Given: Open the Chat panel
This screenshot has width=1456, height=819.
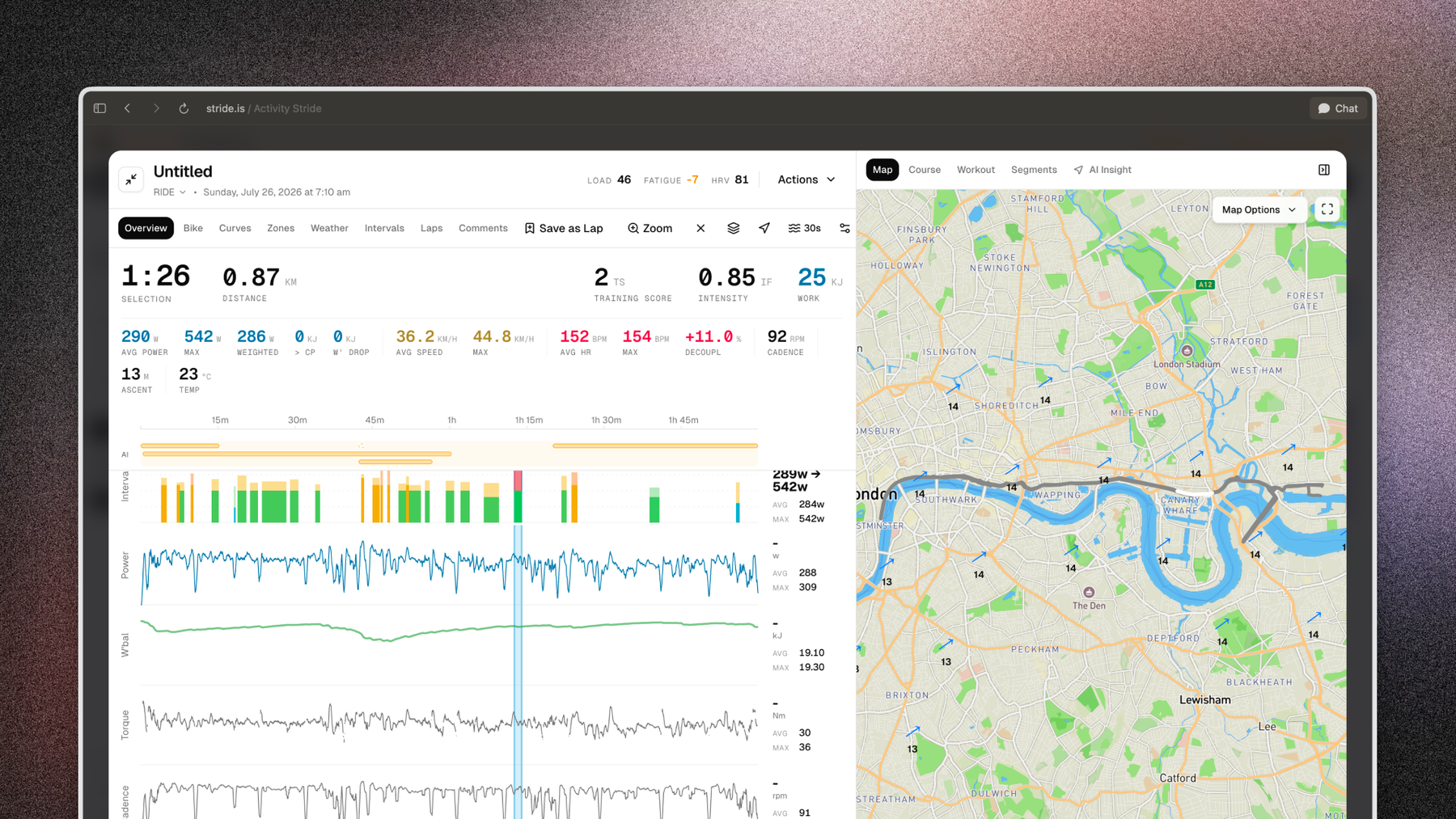Looking at the screenshot, I should 1339,108.
